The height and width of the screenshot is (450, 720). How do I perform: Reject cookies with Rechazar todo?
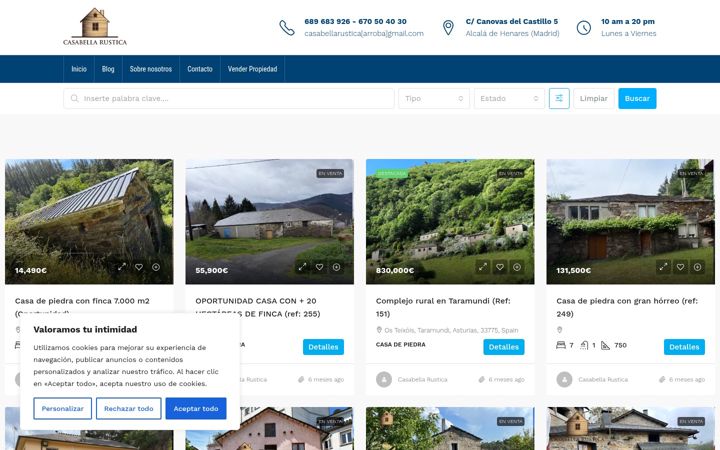129,408
